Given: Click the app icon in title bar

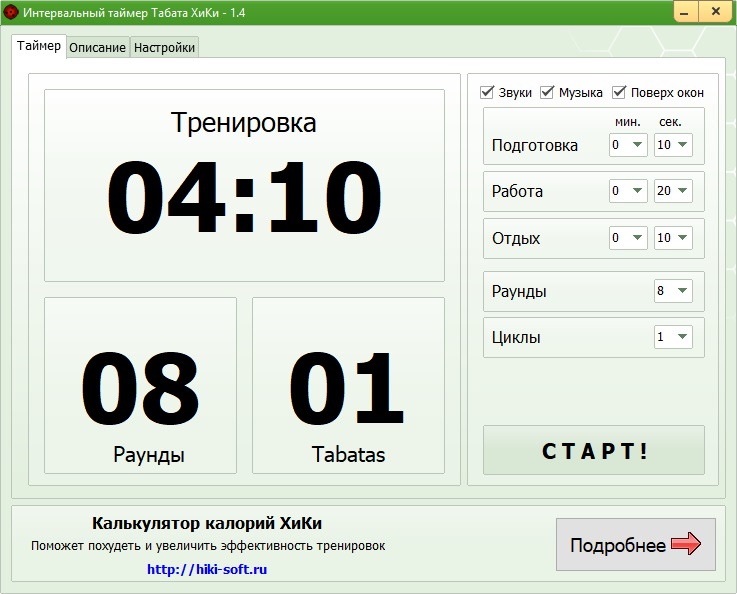Looking at the screenshot, I should (11, 12).
